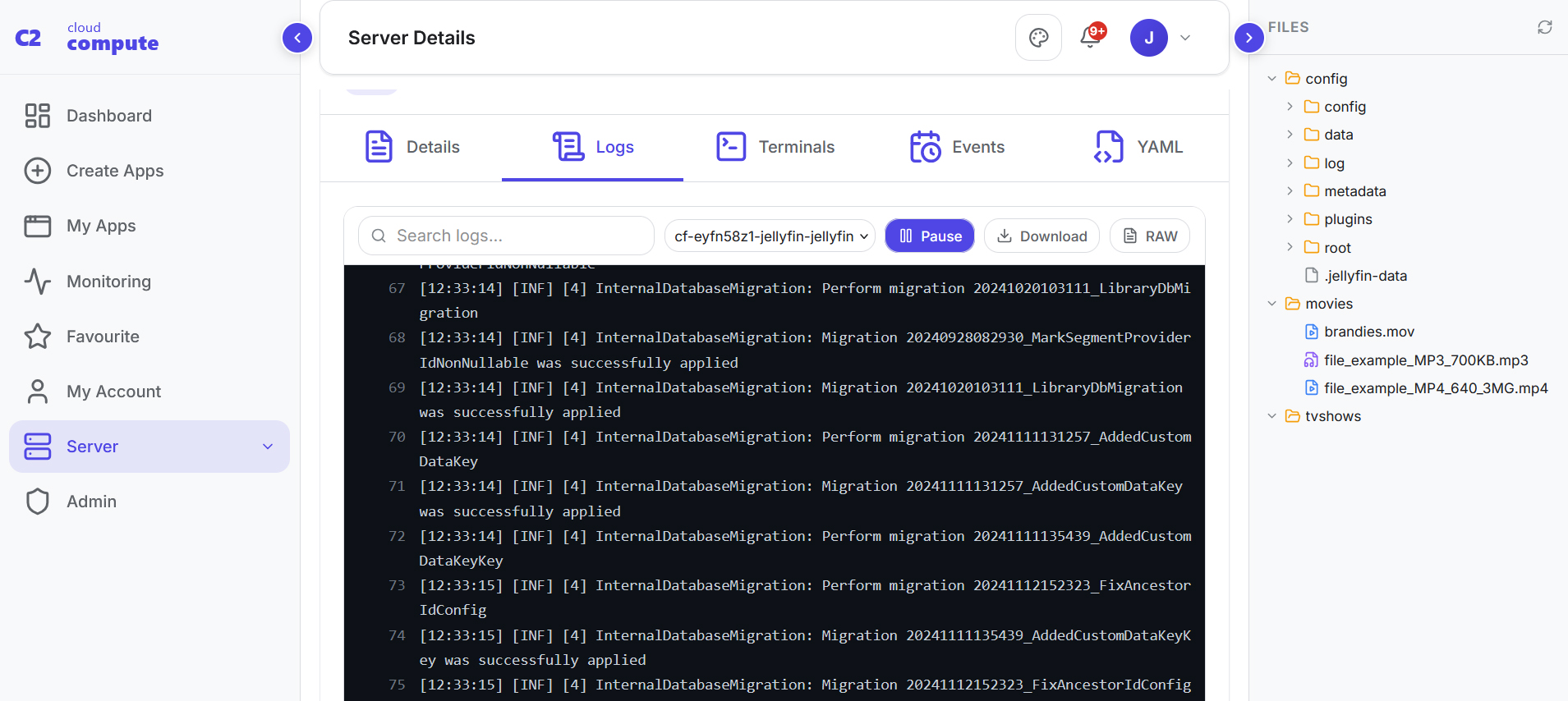This screenshot has width=1568, height=701.
Task: Expand the data folder
Action: [x=1290, y=135]
